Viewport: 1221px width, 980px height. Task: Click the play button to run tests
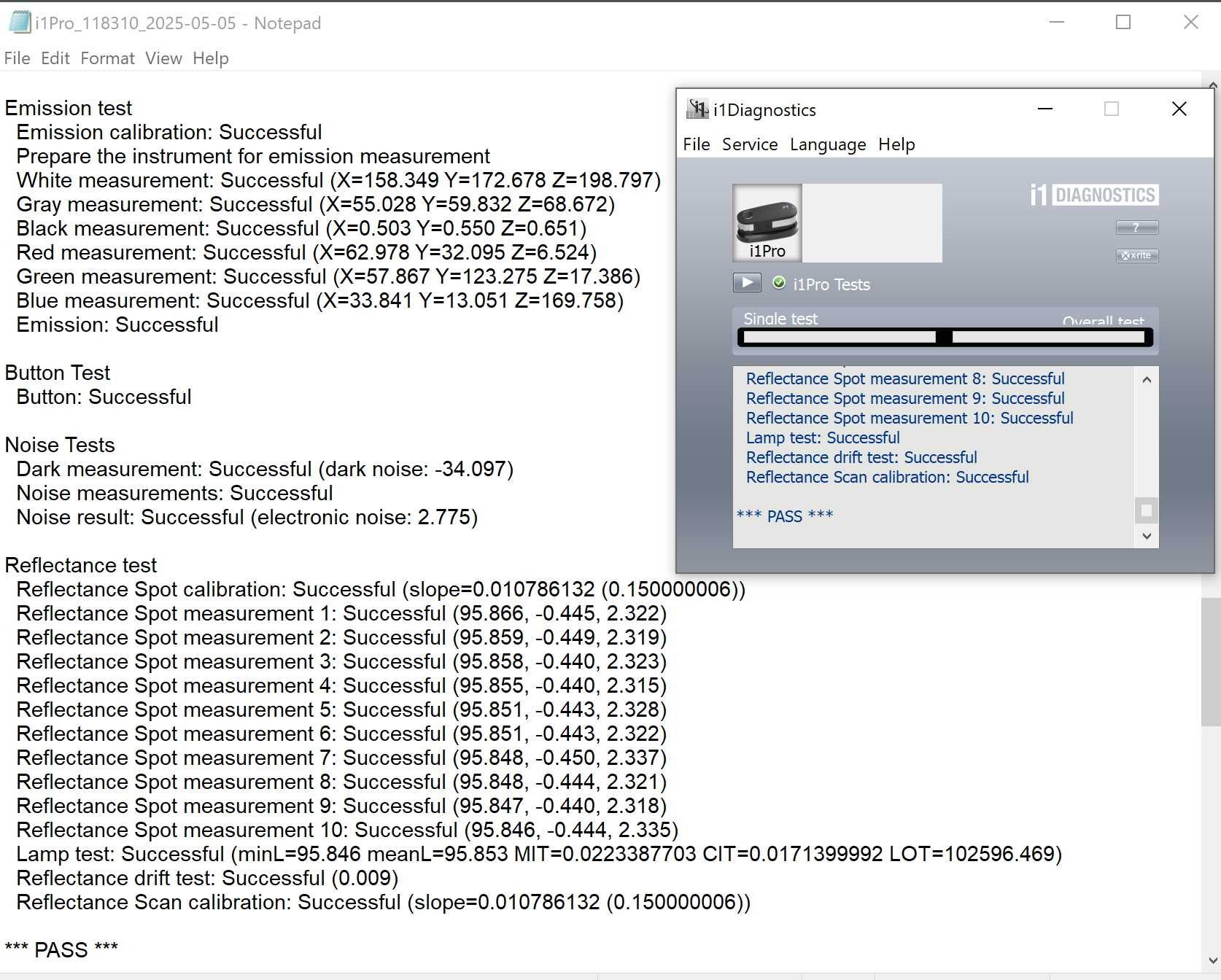tap(747, 283)
